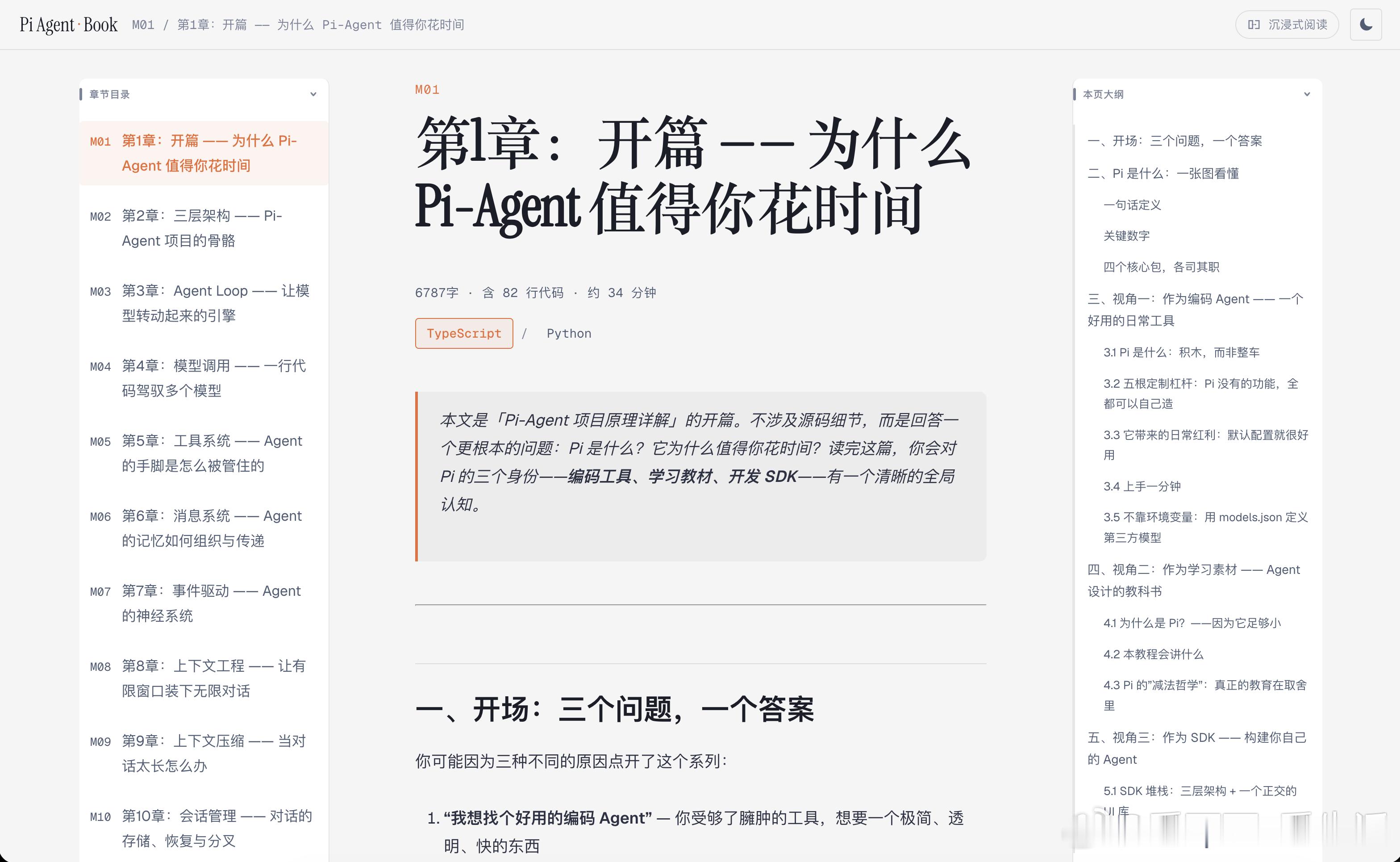Click the orange M01 label above title
Viewport: 1400px width, 862px height.
click(x=427, y=89)
